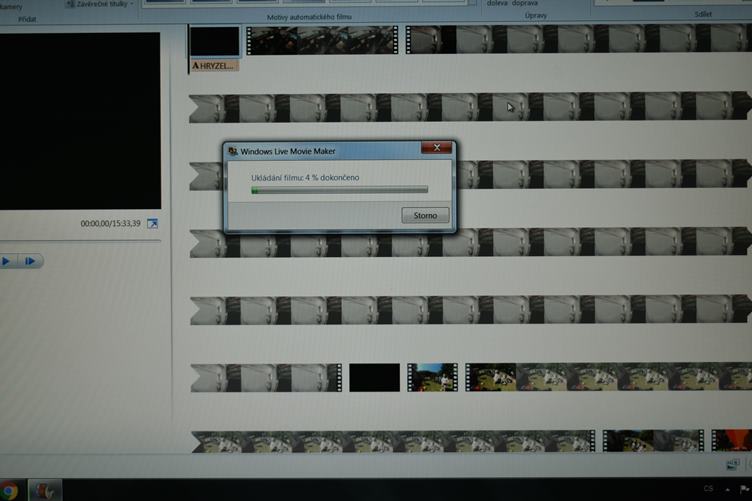Screen dimensions: 752x501
Task: Open the Závěrečné titulky dropdown
Action: tap(100, 4)
